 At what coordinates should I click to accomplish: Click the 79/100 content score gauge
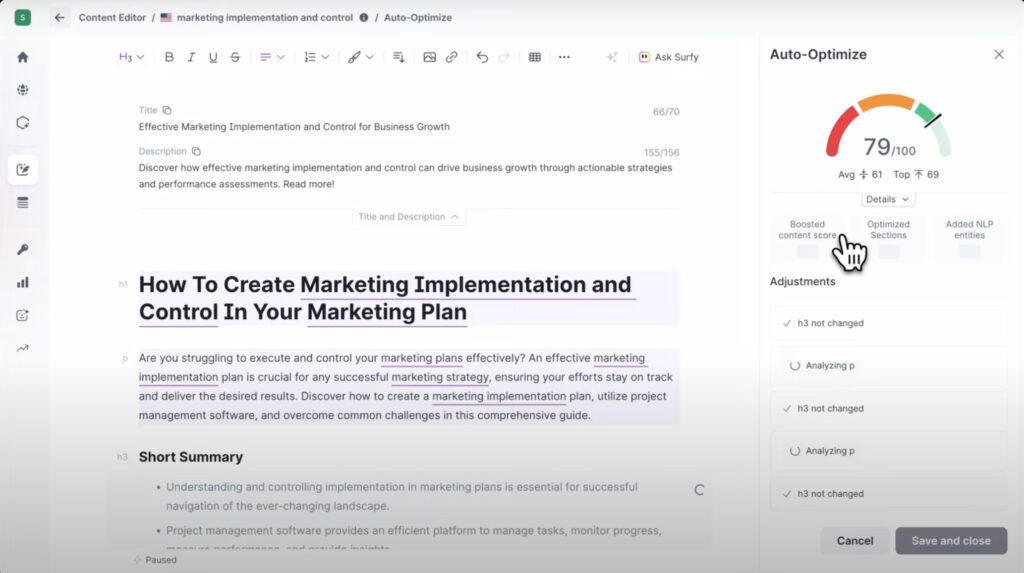click(x=888, y=127)
